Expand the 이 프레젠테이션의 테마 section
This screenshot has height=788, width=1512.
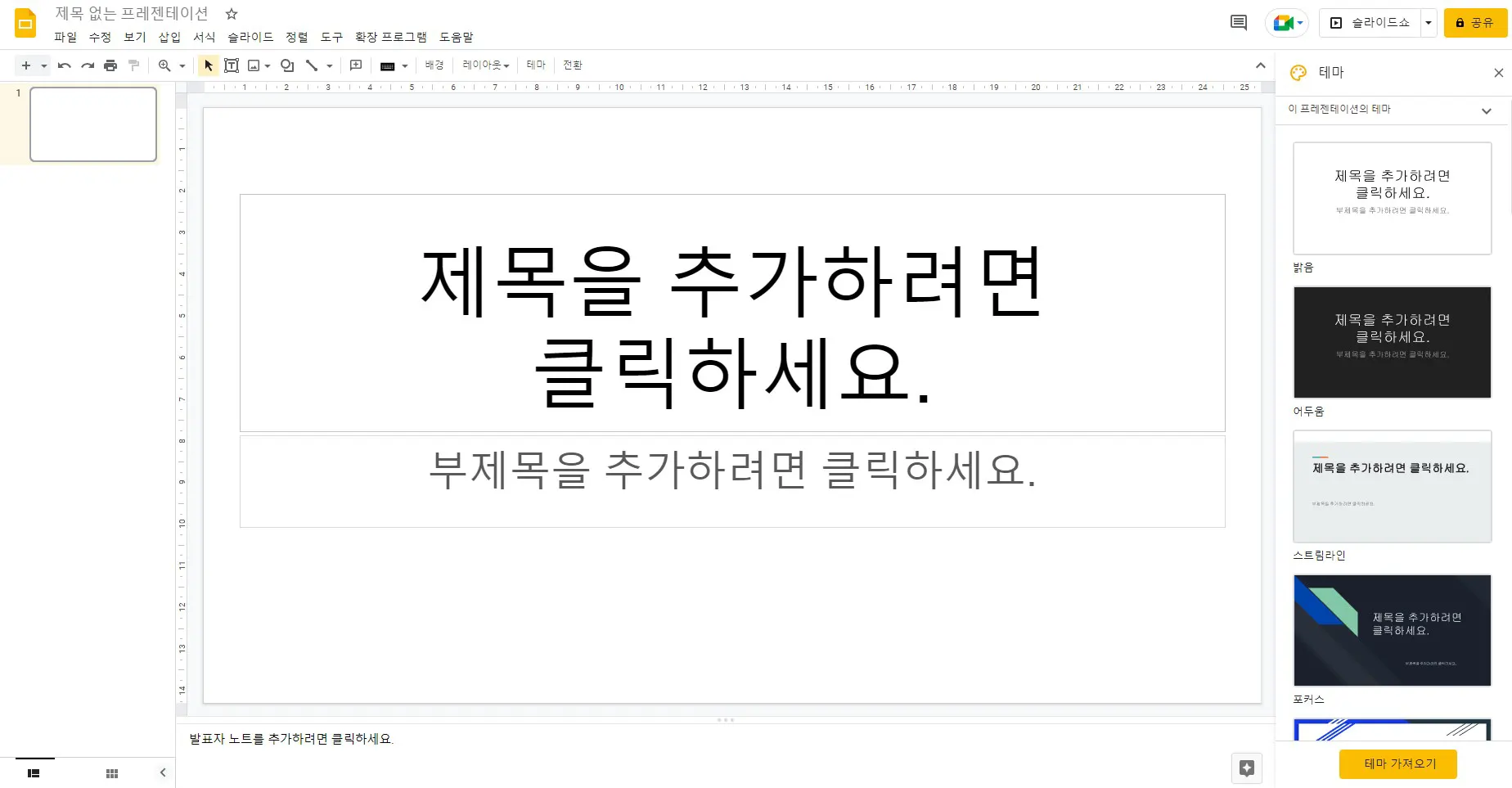(1487, 111)
